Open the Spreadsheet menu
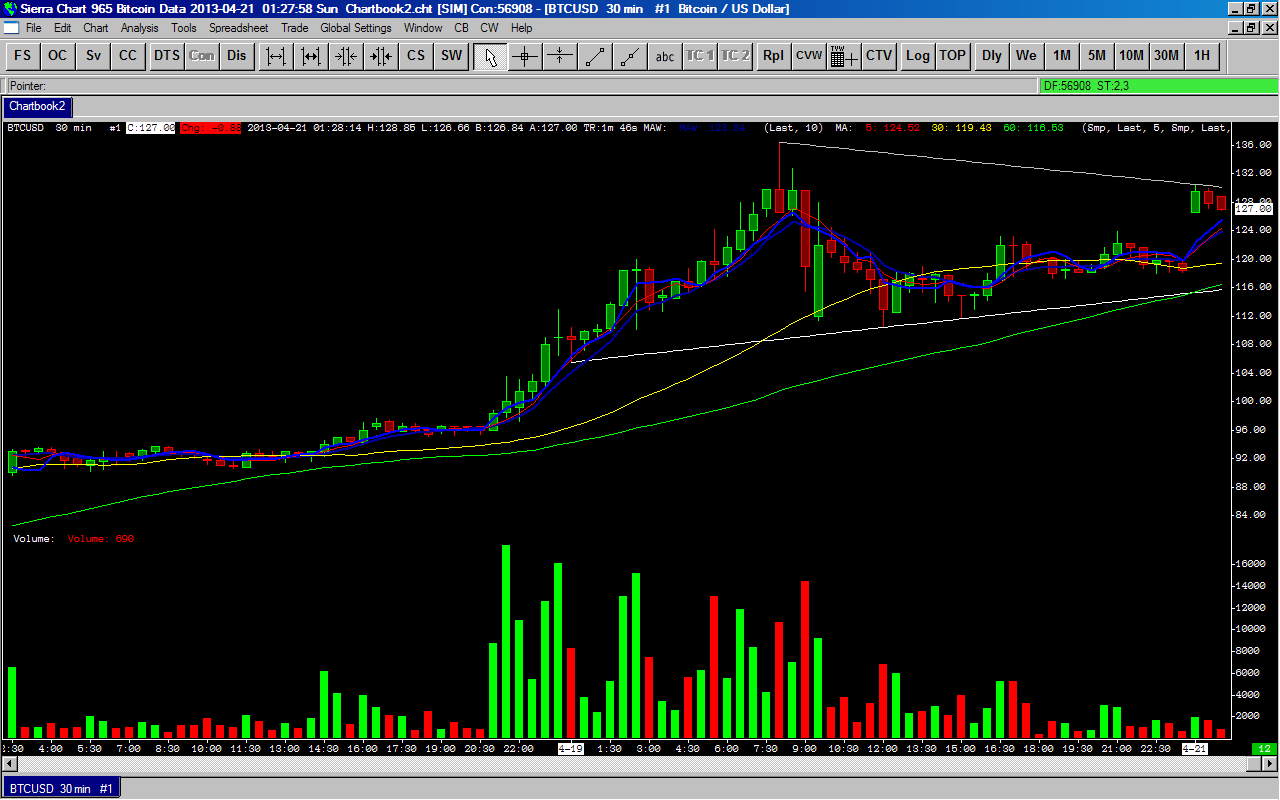This screenshot has width=1280, height=800. [238, 28]
